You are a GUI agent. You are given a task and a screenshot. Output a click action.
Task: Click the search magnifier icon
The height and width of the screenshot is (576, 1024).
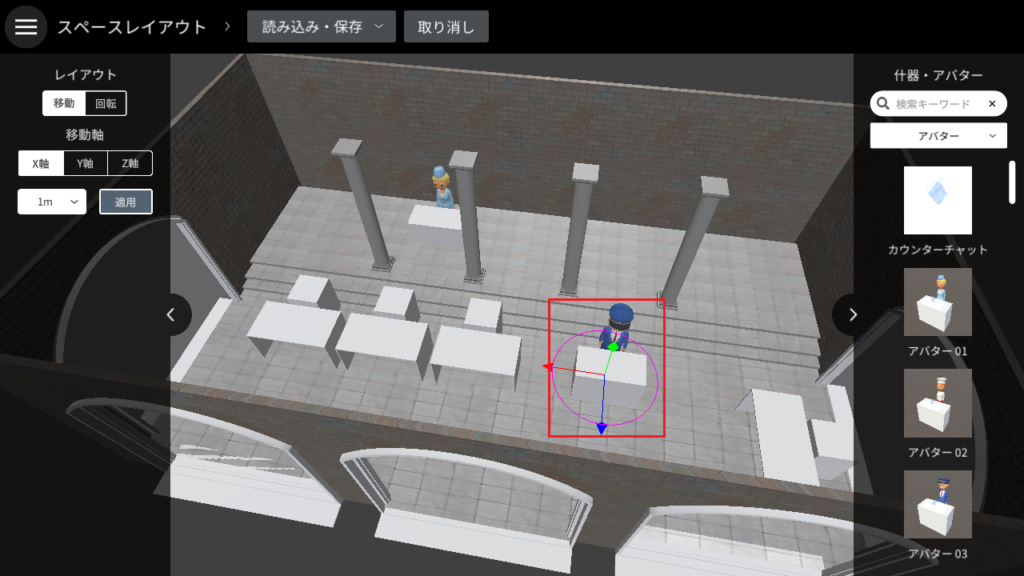(883, 104)
